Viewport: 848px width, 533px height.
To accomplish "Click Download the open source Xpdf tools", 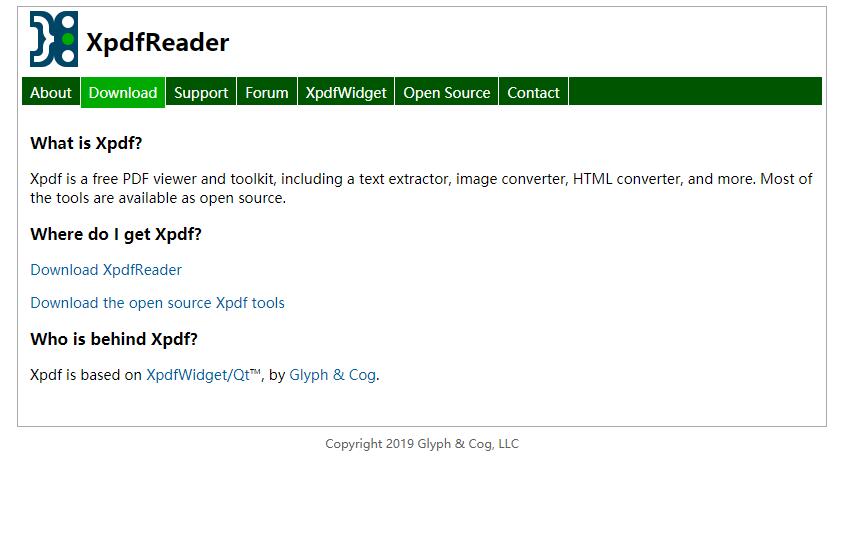I will [x=157, y=303].
